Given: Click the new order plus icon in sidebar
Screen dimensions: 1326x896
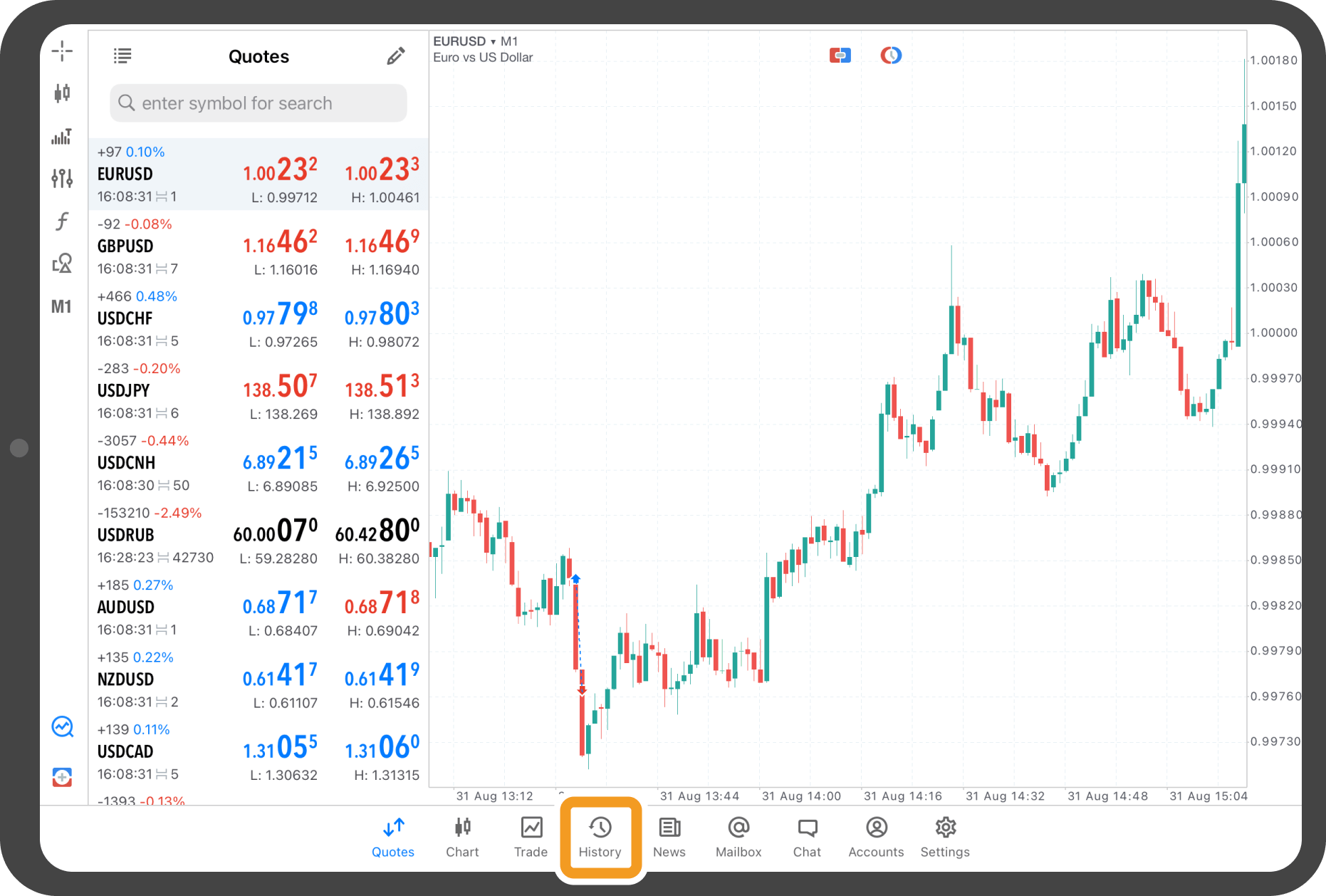Looking at the screenshot, I should point(62,777).
